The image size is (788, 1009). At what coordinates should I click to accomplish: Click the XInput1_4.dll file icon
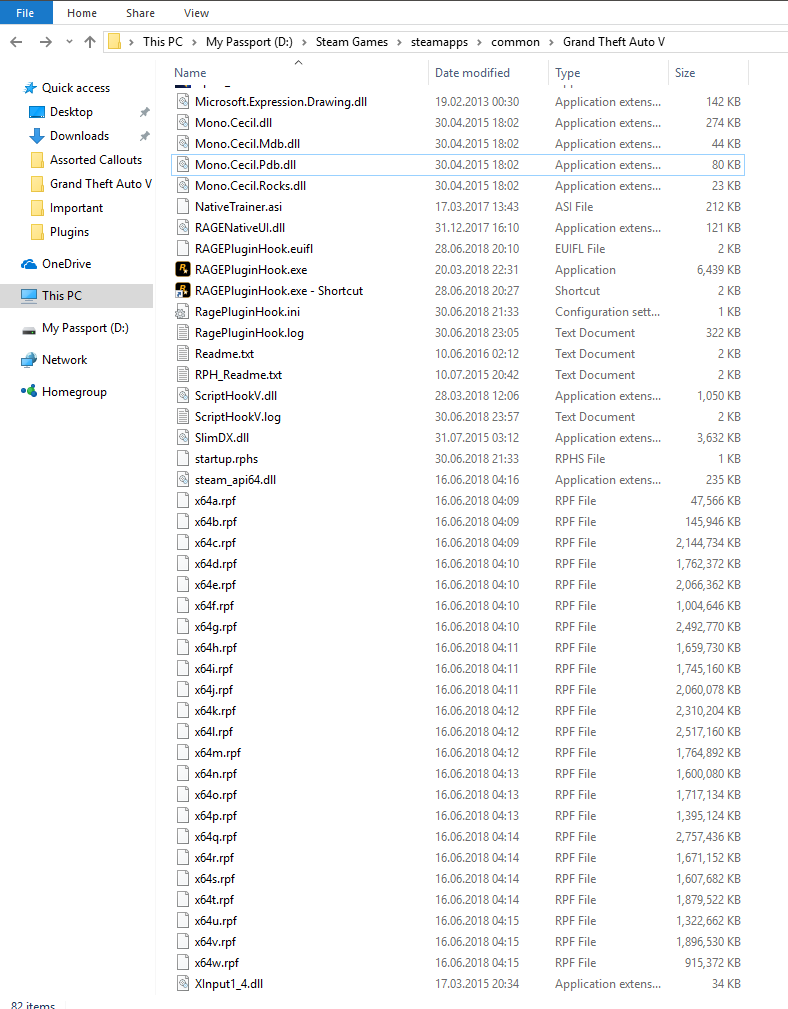point(183,983)
